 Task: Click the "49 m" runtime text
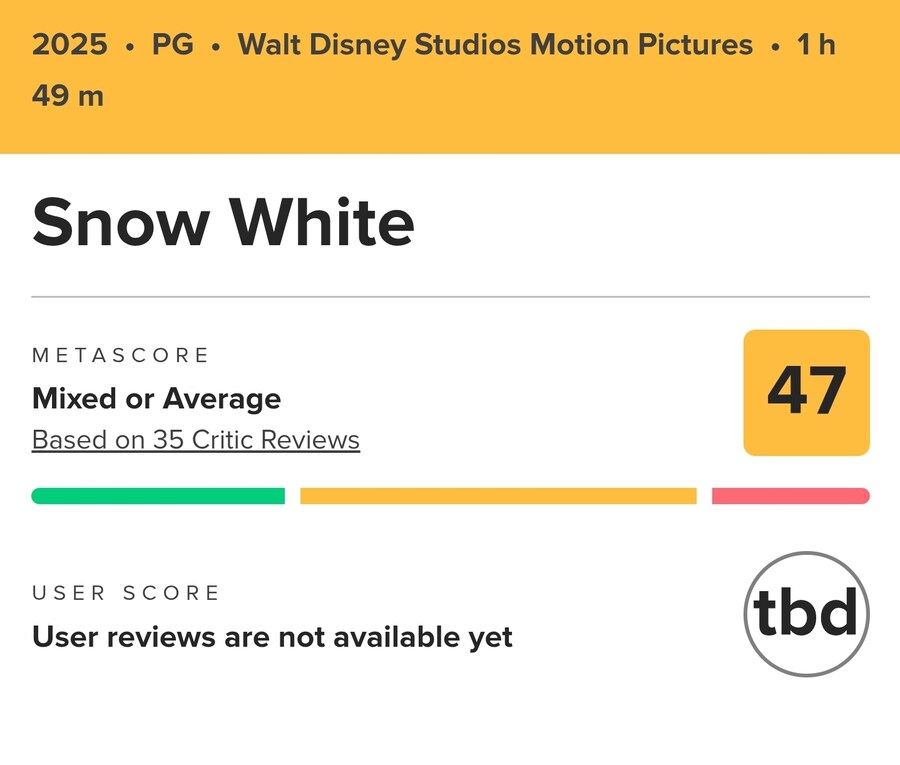pyautogui.click(x=68, y=96)
